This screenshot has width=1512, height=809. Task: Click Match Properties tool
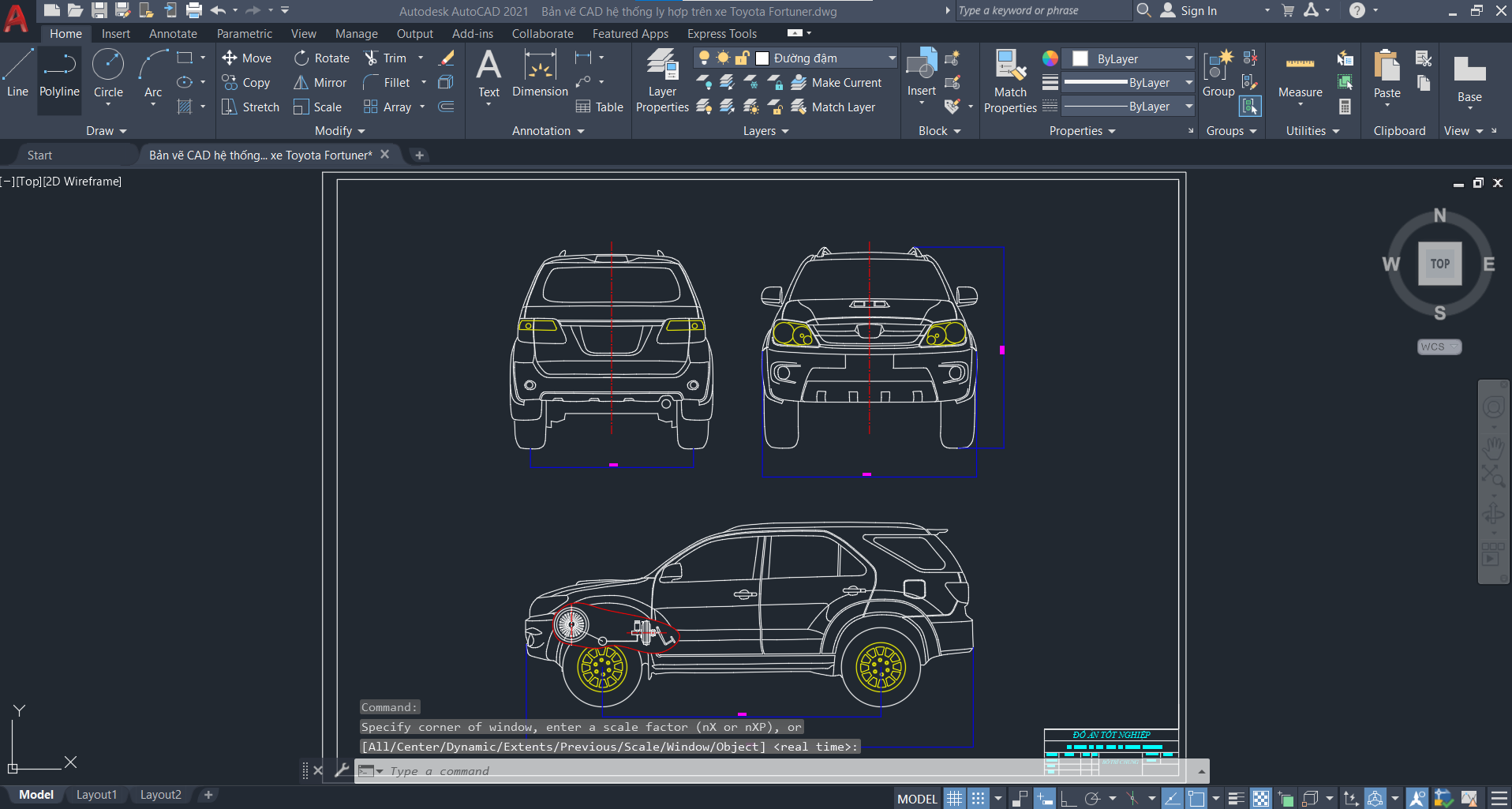[x=1010, y=81]
